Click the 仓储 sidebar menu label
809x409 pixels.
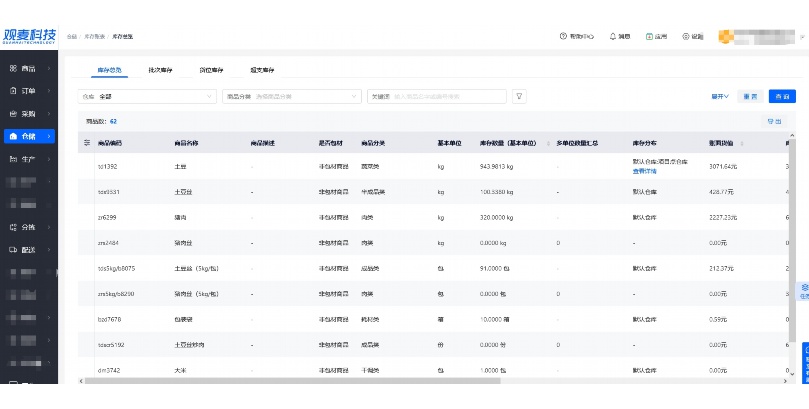[x=29, y=136]
